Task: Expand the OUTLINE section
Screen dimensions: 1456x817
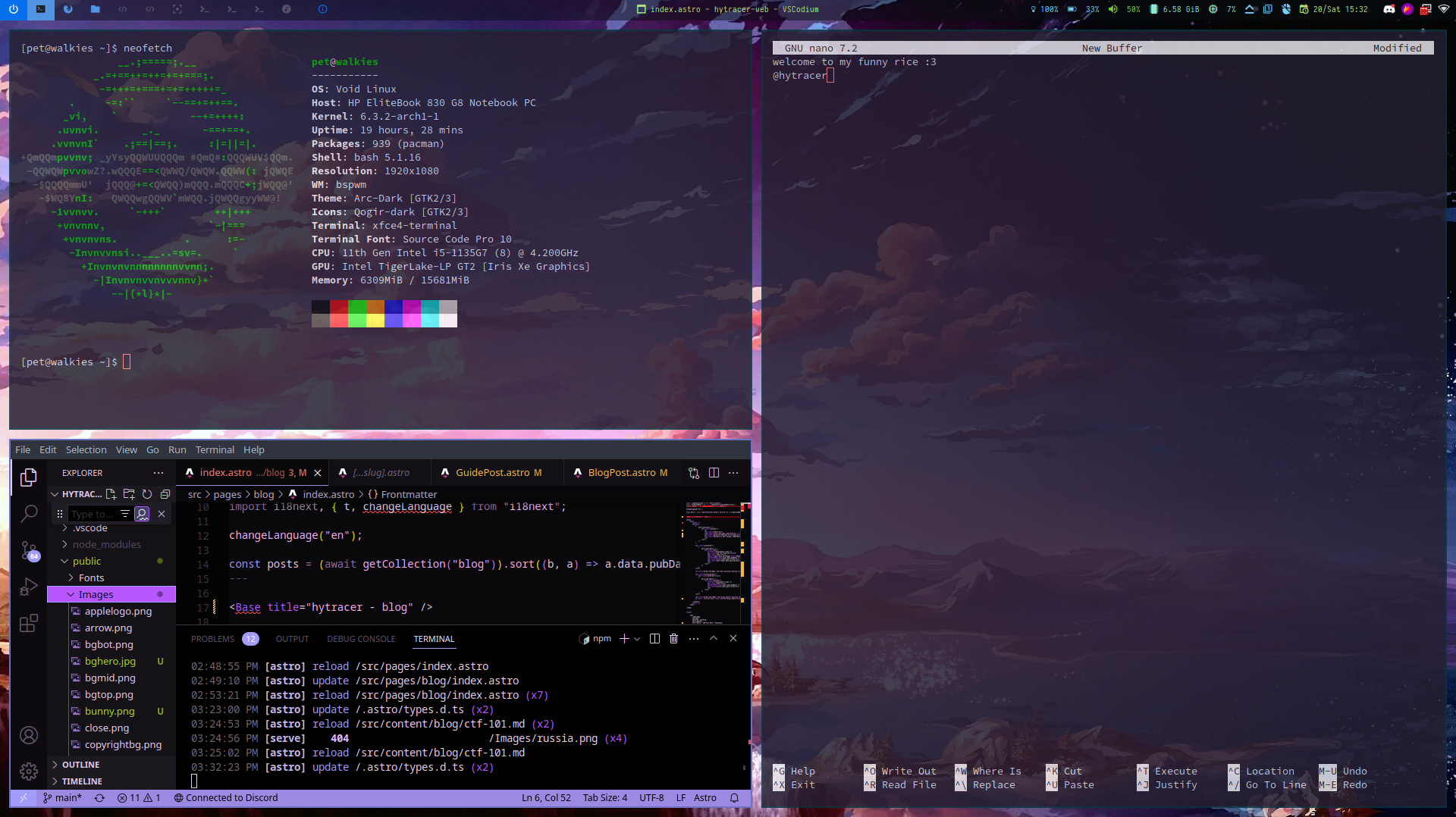Action: (x=80, y=765)
